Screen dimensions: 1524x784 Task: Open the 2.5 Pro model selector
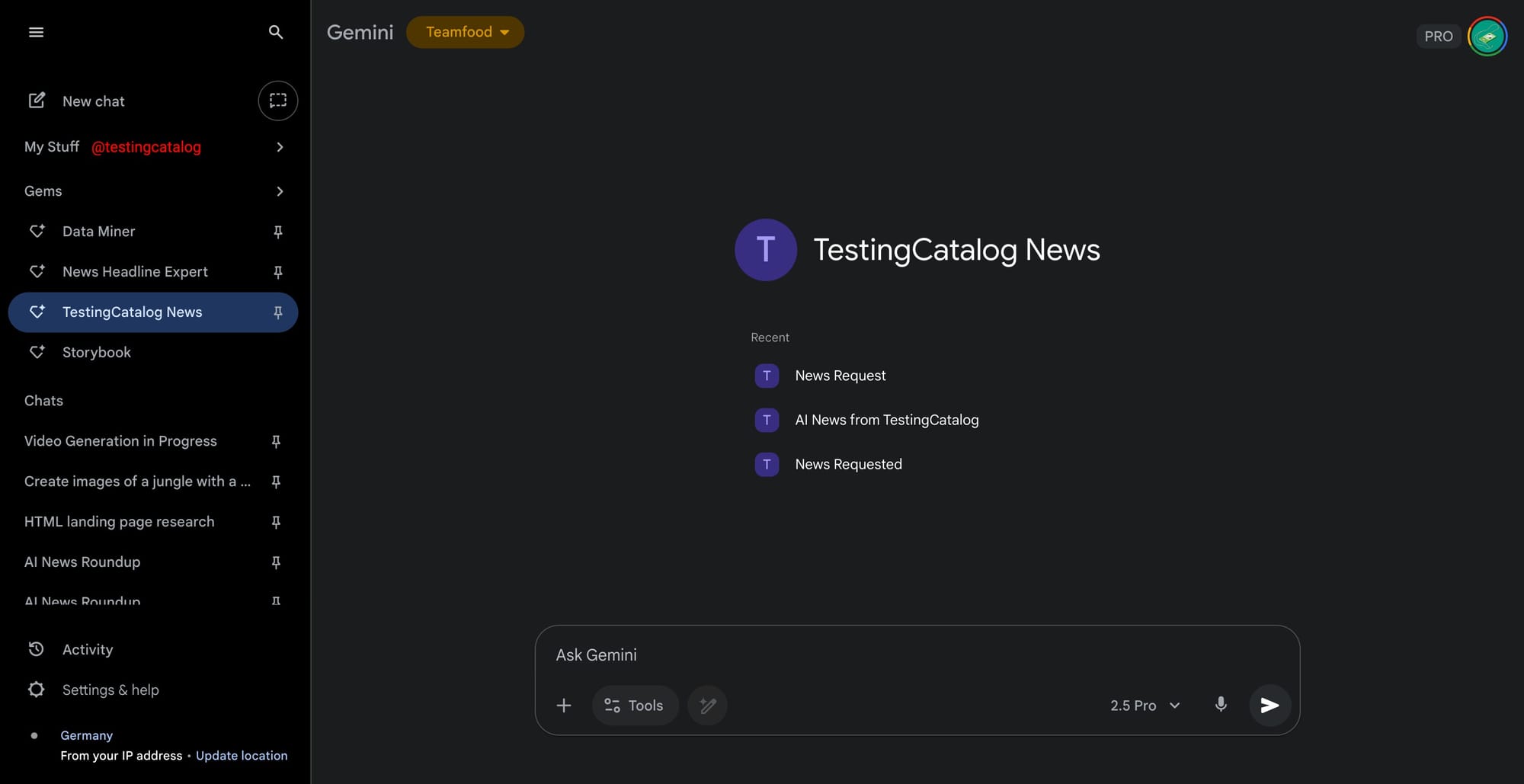[1145, 706]
